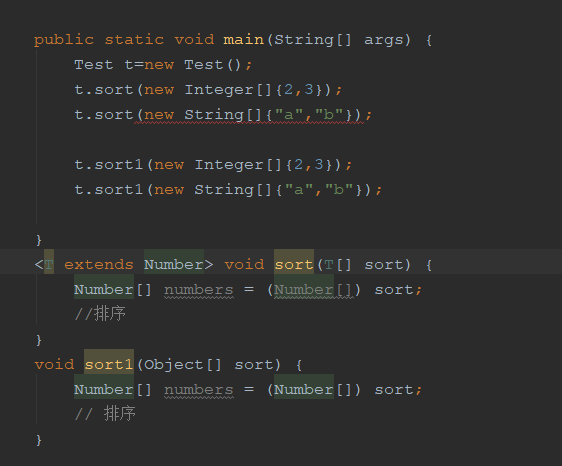Screen dimensions: 562x466
Task: Click 'T[]' parameter type in sort method
Action: (x=338, y=265)
